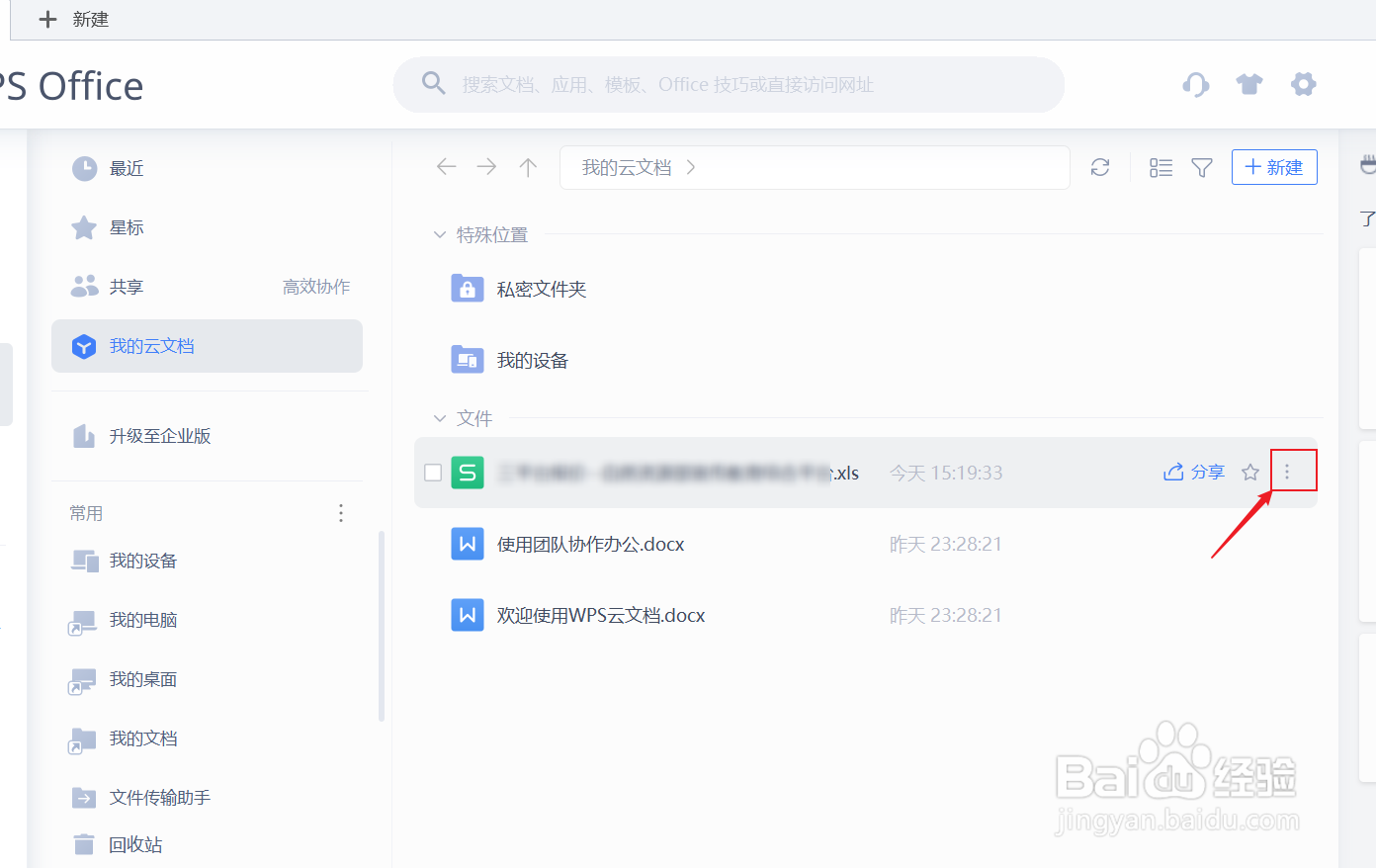The height and width of the screenshot is (868, 1376).
Task: Open the search icon in the search bar
Action: (x=433, y=83)
